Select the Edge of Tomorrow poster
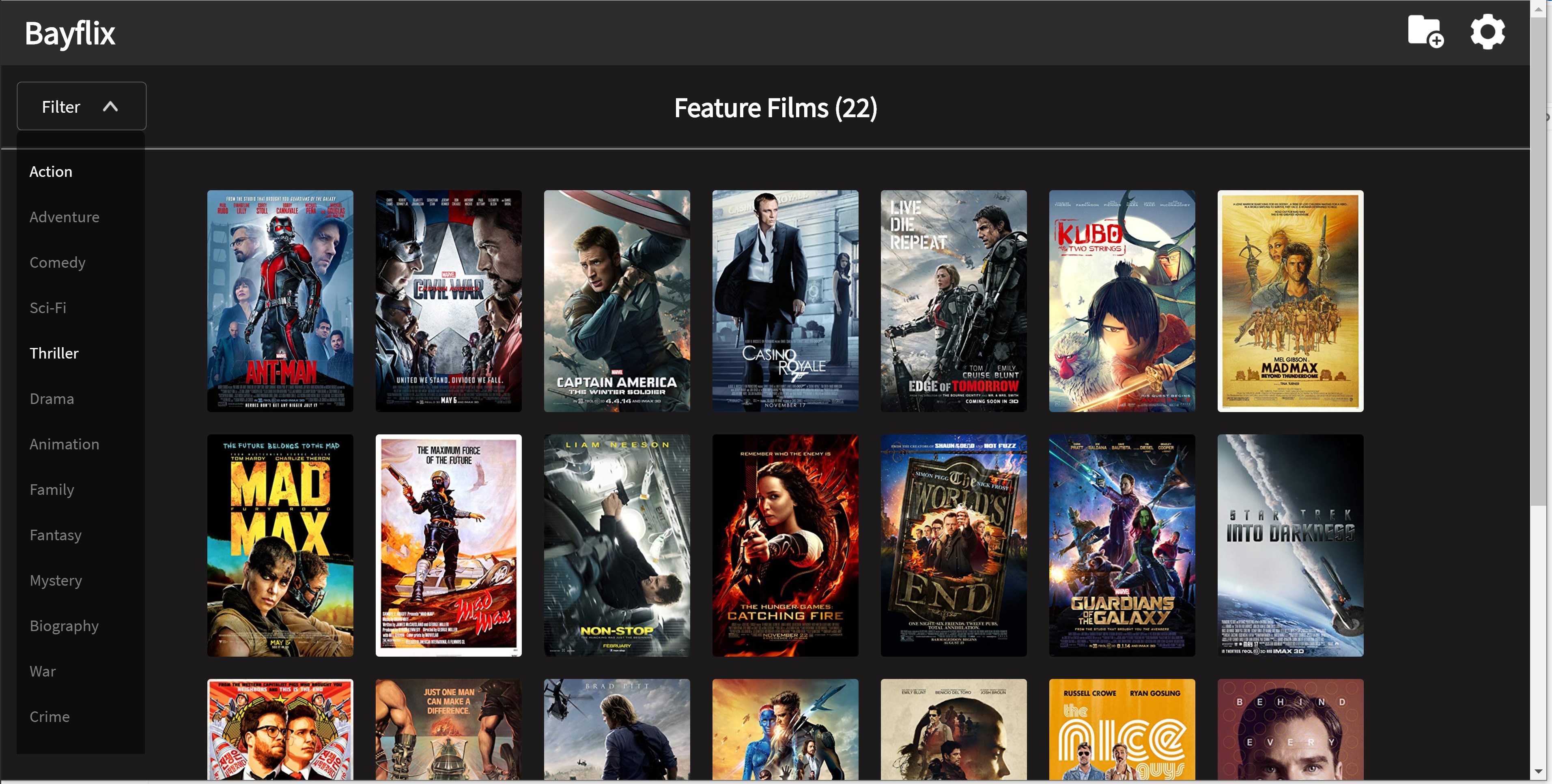 point(954,301)
